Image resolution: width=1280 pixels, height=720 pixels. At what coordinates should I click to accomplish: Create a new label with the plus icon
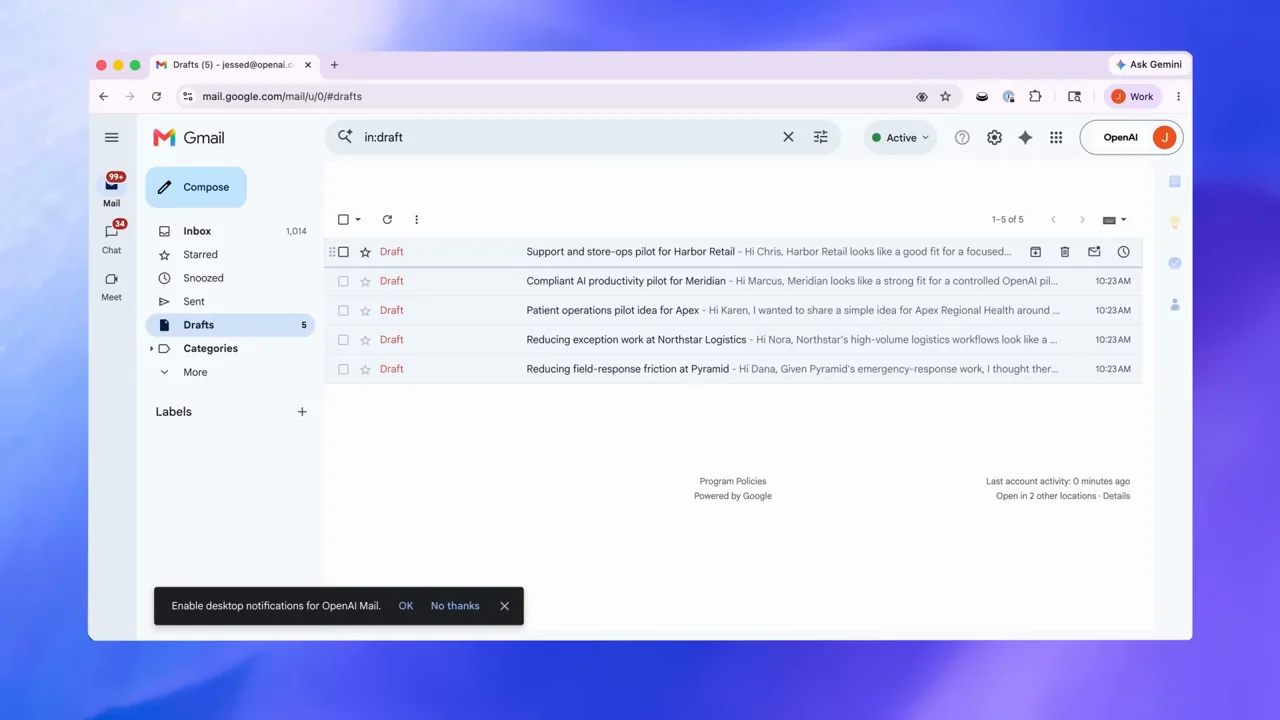(x=302, y=412)
